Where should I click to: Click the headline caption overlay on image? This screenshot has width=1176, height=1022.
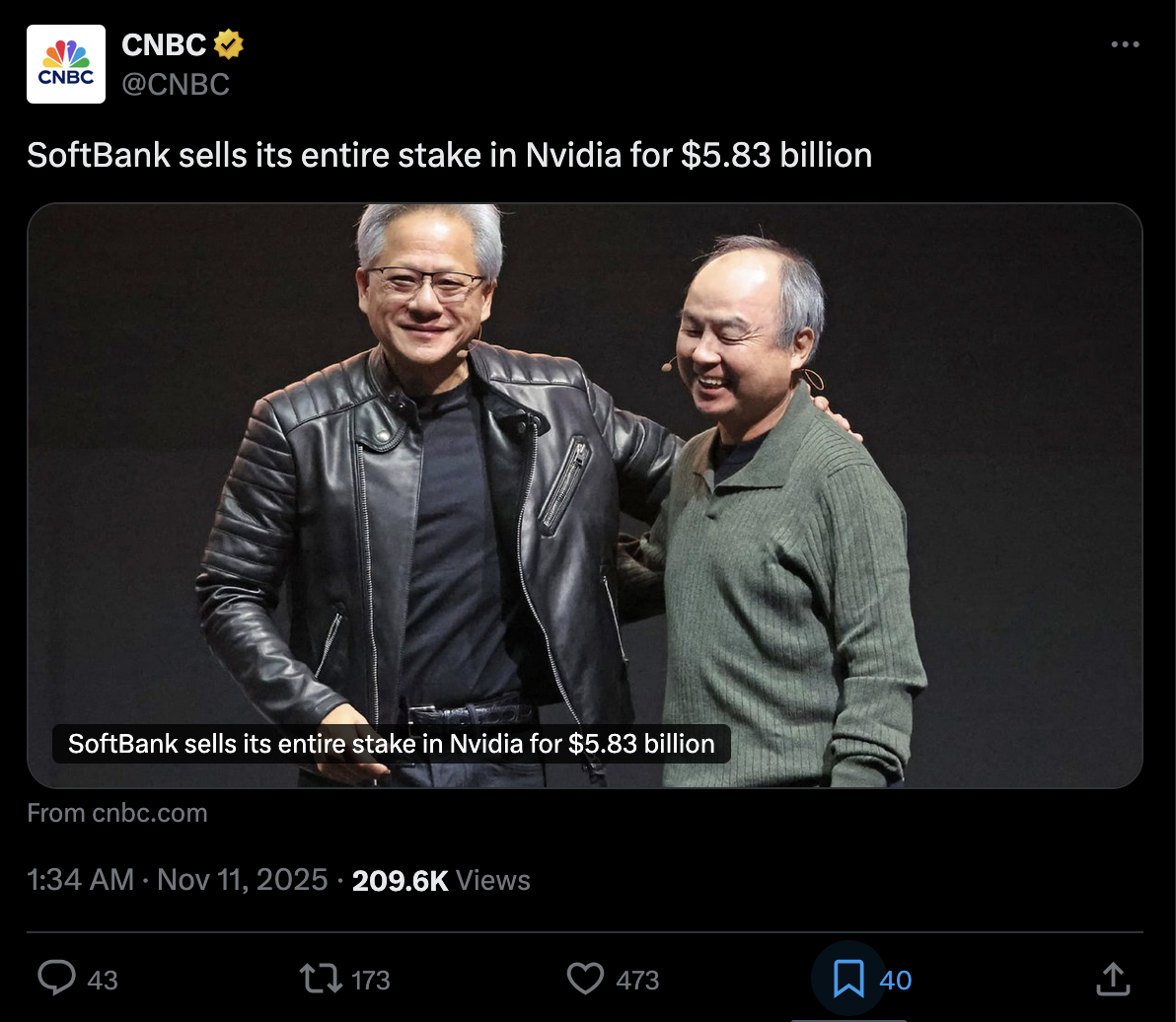391,743
